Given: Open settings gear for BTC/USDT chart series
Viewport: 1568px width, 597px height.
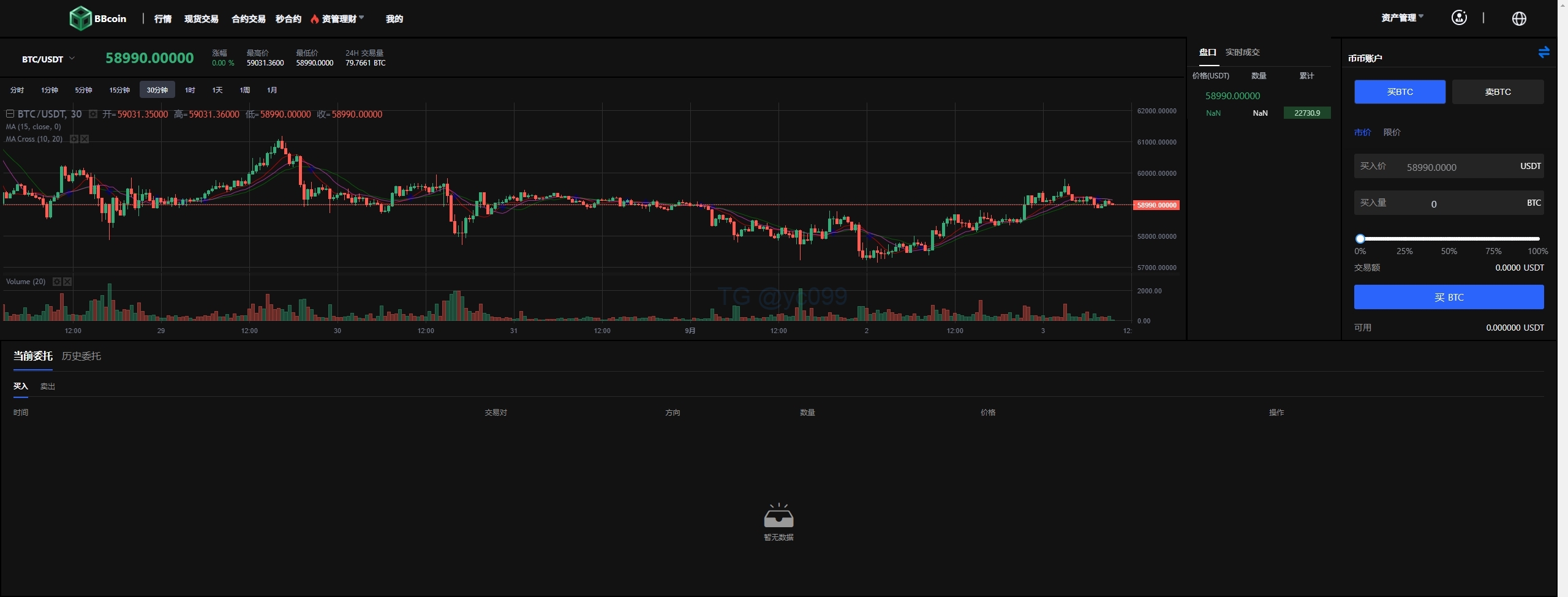Looking at the screenshot, I should 93,115.
